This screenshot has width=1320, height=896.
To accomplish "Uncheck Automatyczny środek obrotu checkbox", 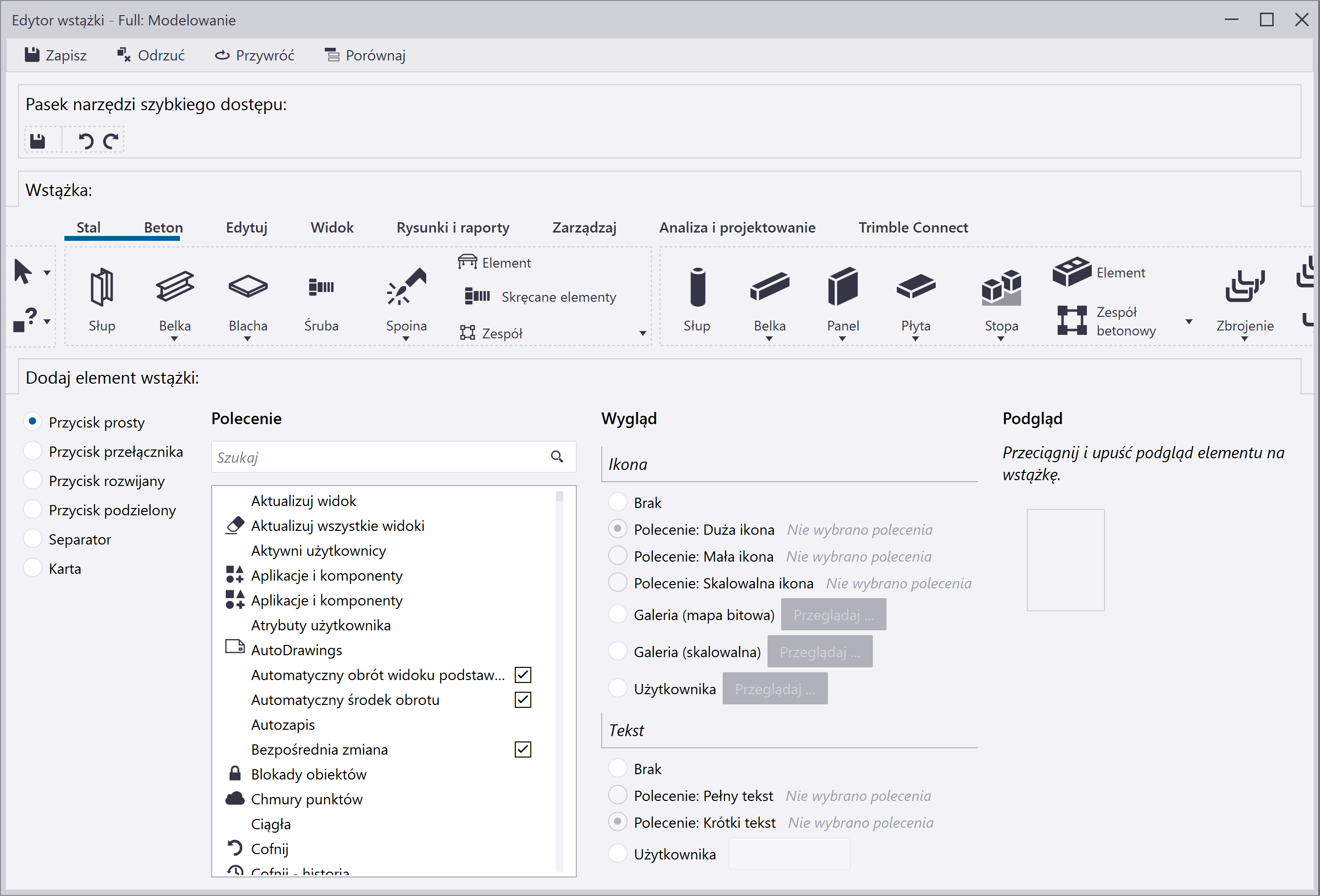I will point(523,700).
